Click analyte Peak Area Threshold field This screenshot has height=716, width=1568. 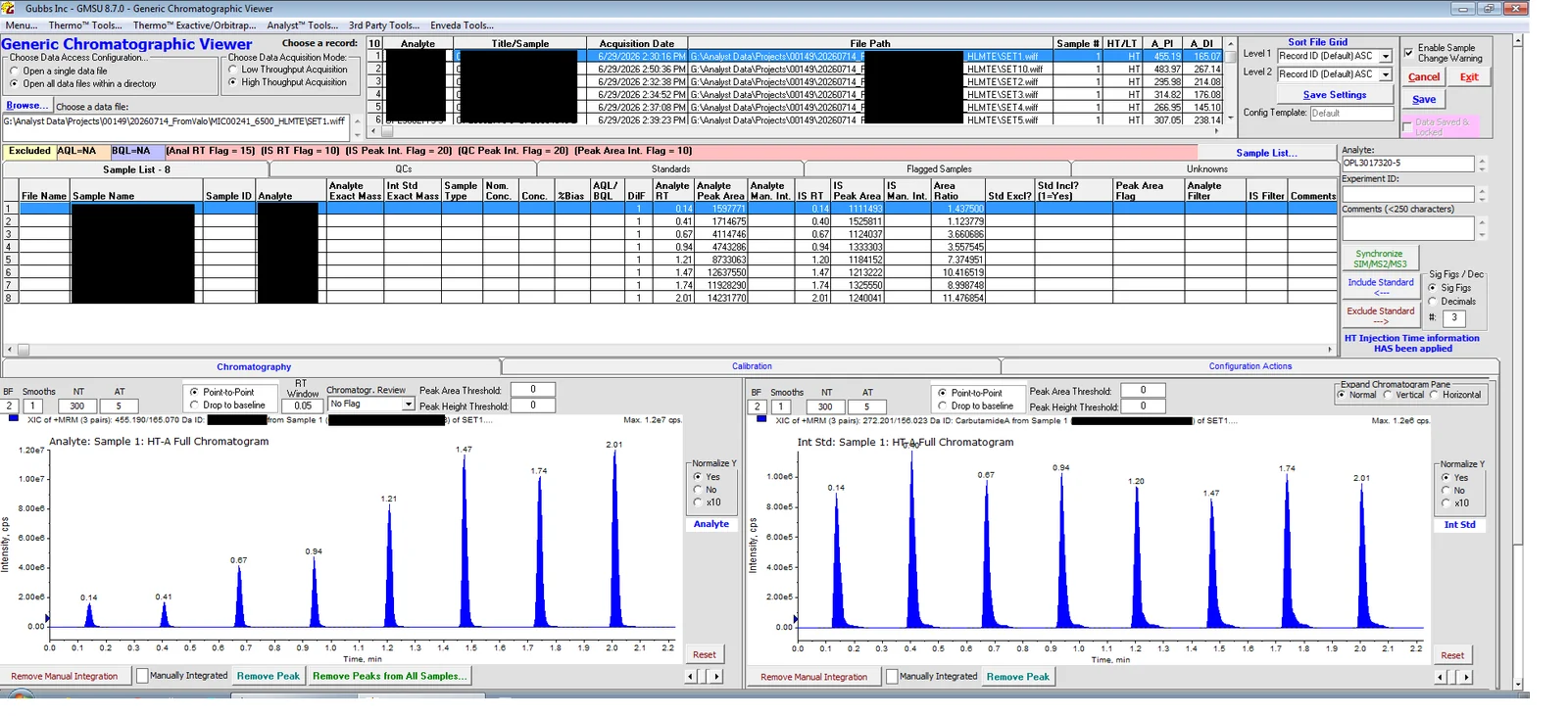[533, 389]
